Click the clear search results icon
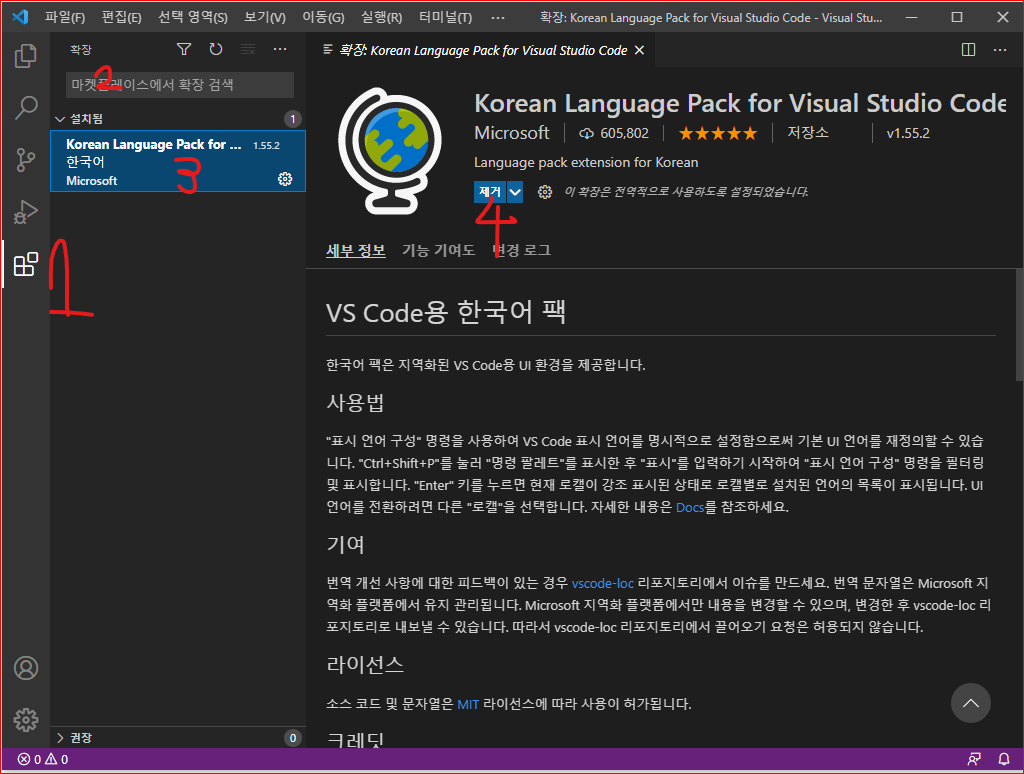This screenshot has width=1024, height=774. tap(248, 49)
